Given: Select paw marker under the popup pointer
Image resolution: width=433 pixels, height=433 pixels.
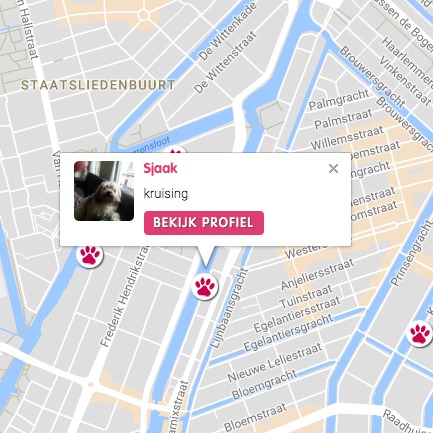Looking at the screenshot, I should [205, 287].
